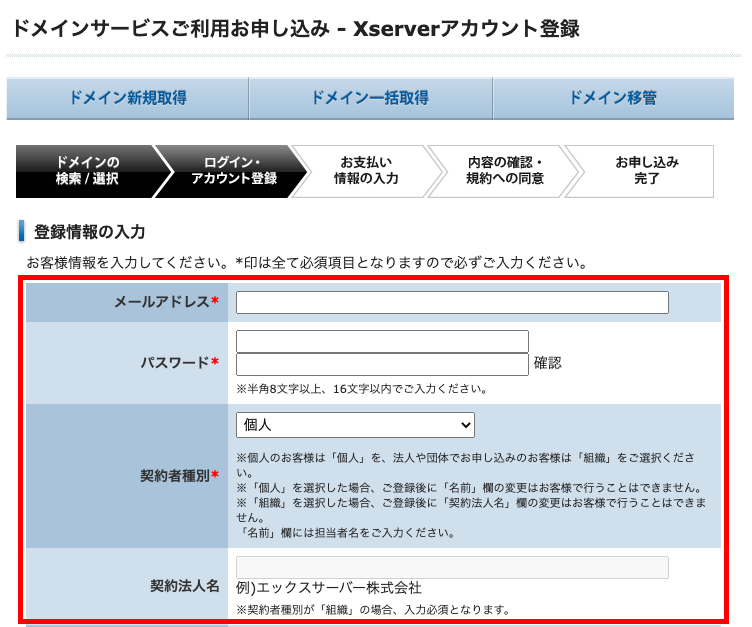Click the password 確認 input box
This screenshot has height=627, width=752.
click(x=382, y=364)
